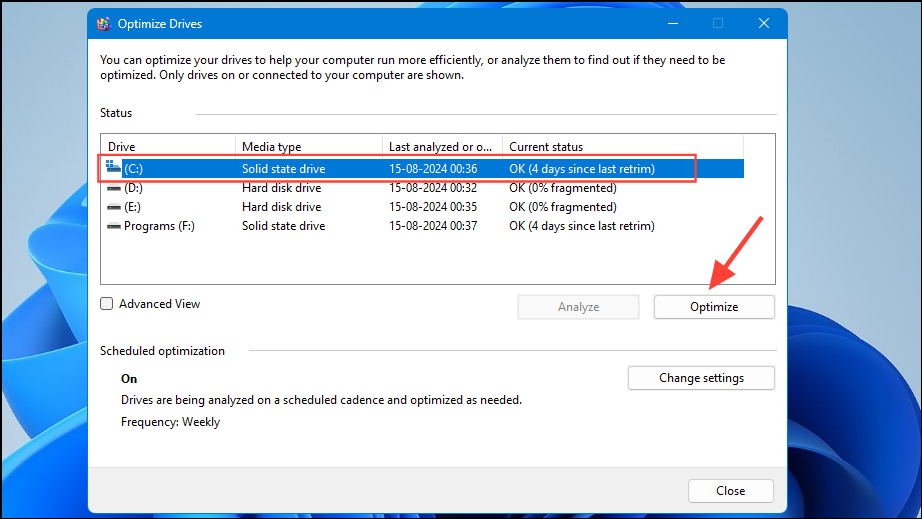Click the C: drive's retrim status text
The image size is (922, 519).
pos(582,169)
